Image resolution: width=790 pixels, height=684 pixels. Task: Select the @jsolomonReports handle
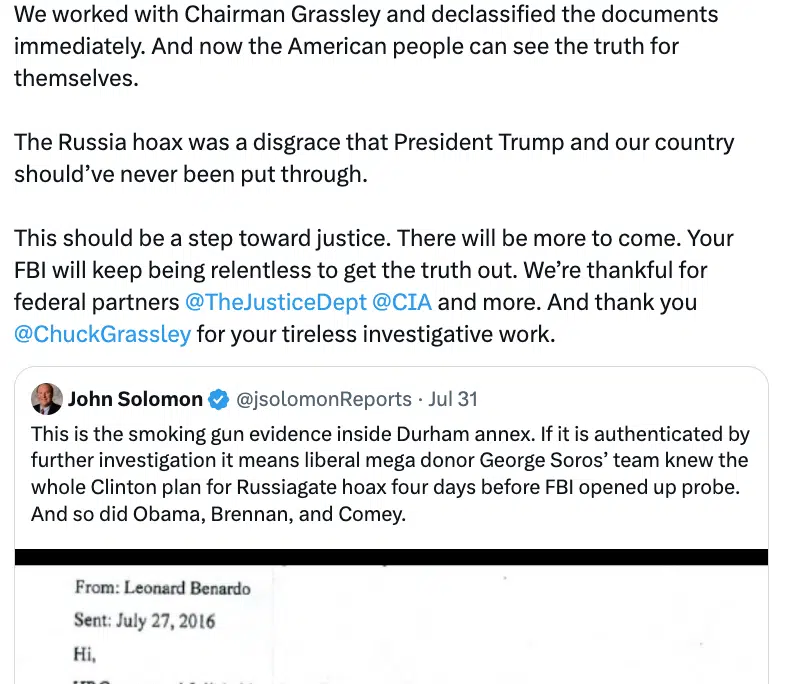[x=323, y=400]
